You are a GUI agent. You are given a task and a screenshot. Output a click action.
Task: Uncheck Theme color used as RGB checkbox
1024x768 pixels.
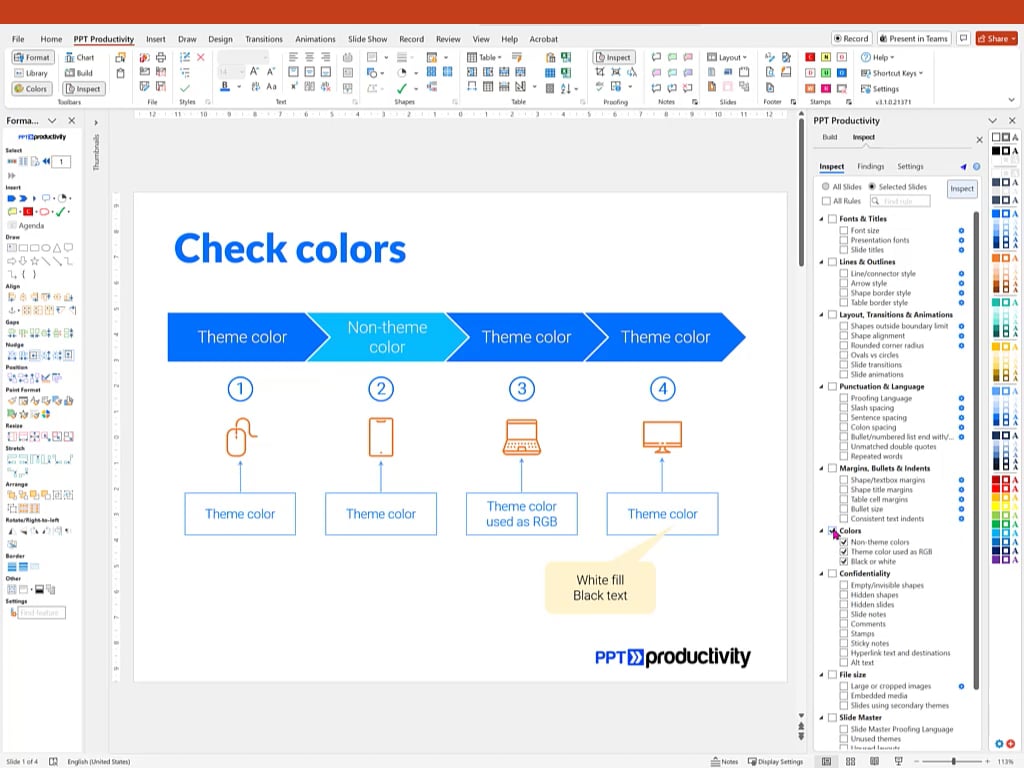point(844,552)
